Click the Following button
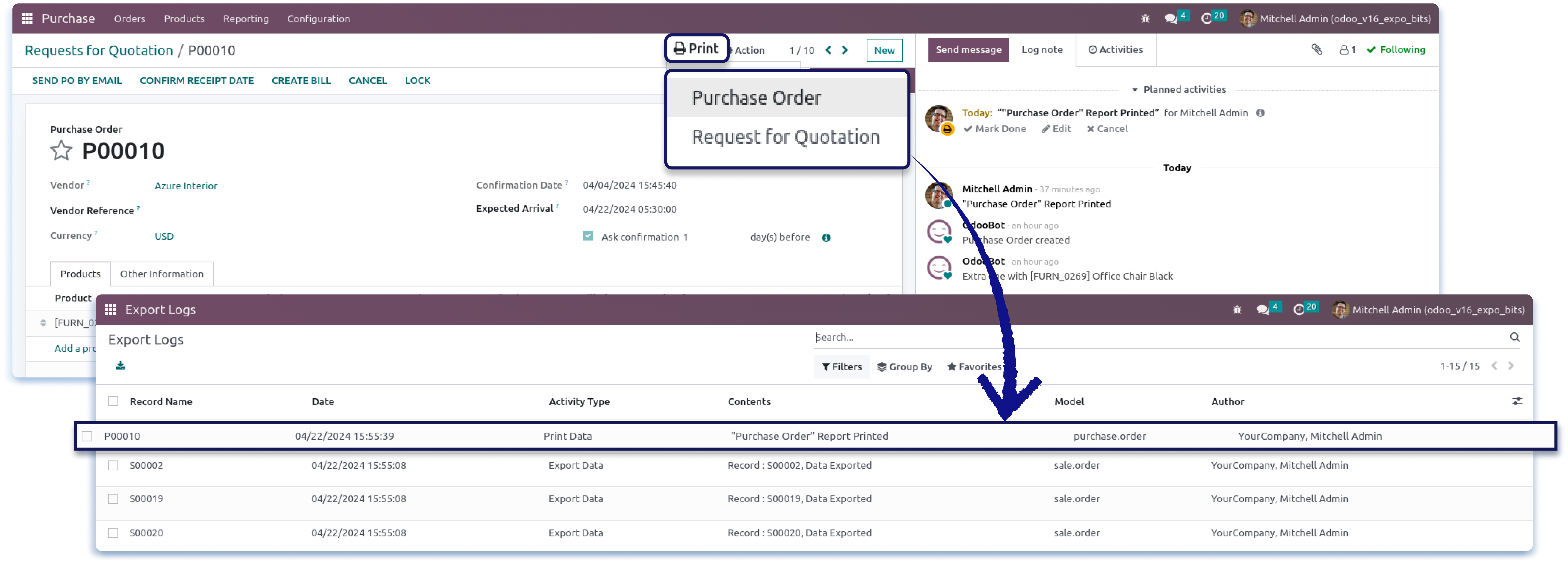Viewport: 1568px width, 563px height. tap(1396, 50)
